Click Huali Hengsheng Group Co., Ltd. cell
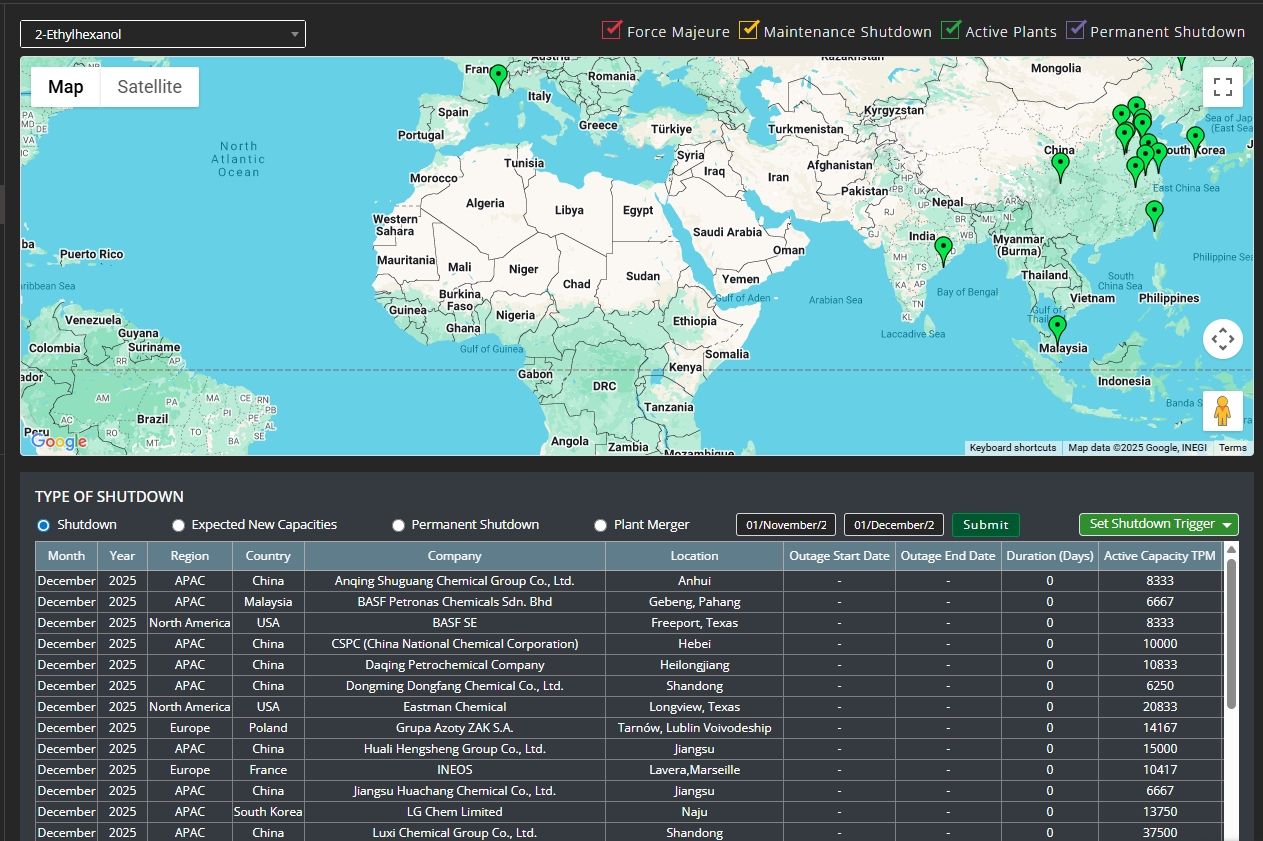 click(x=455, y=749)
